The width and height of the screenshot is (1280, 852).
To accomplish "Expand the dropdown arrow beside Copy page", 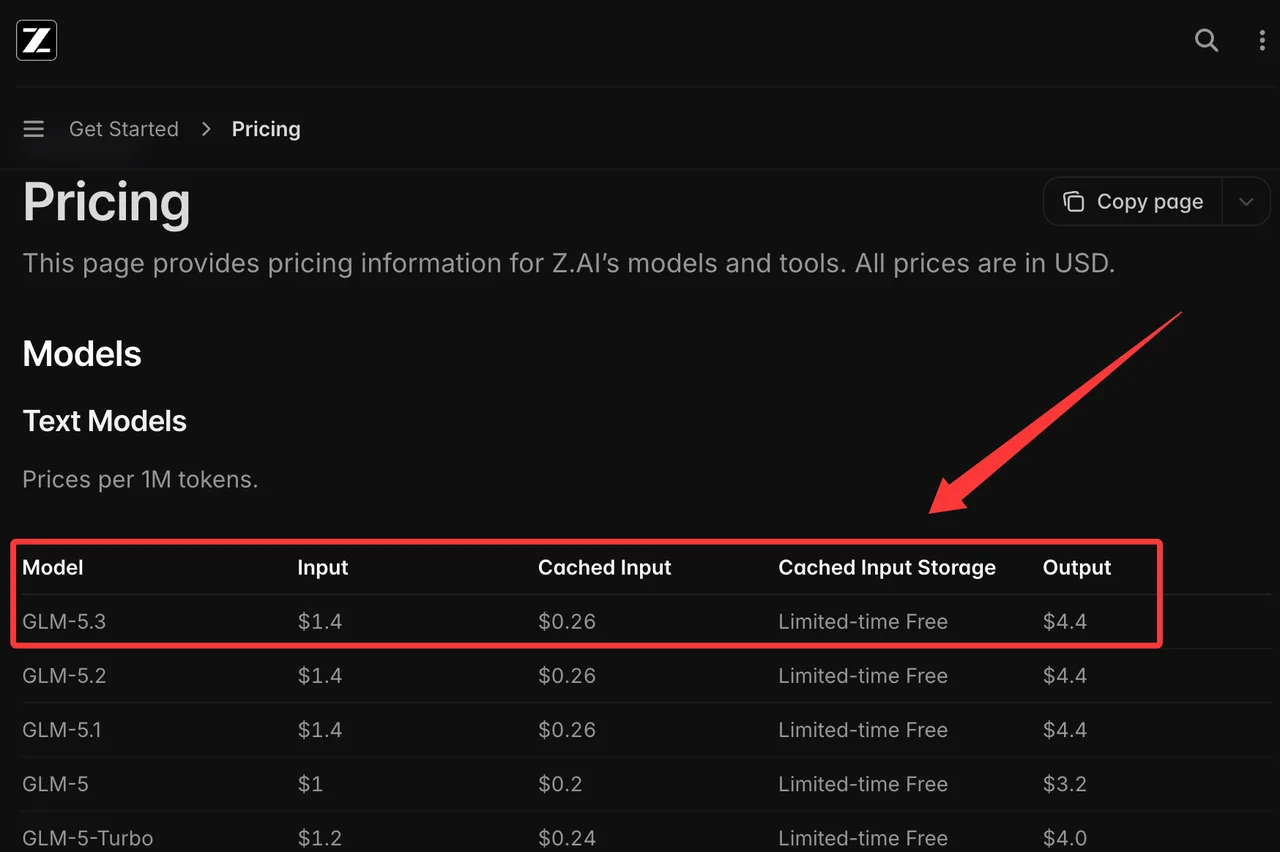I will [x=1246, y=202].
